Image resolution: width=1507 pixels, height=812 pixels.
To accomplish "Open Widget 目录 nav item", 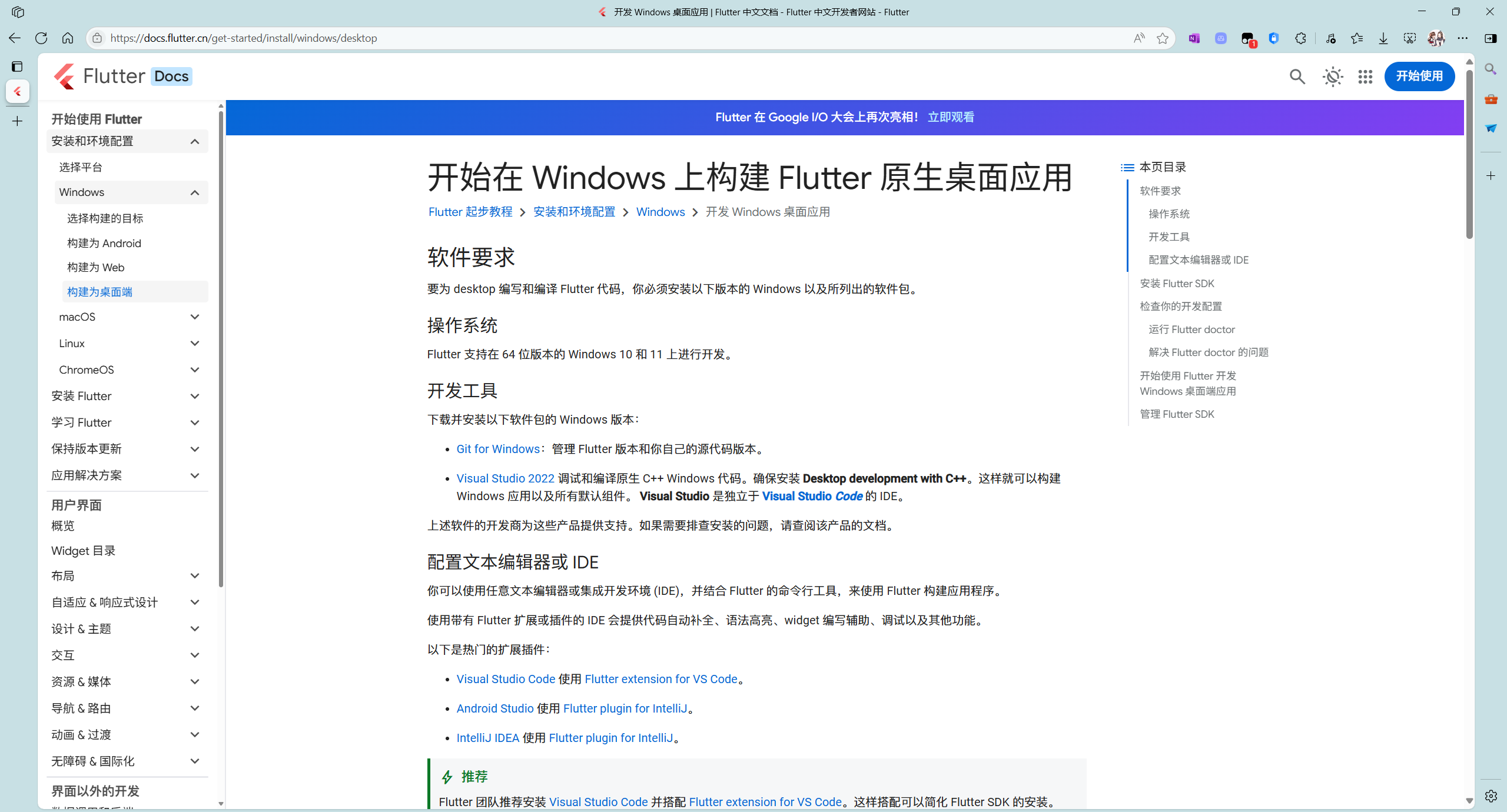I will click(x=83, y=551).
